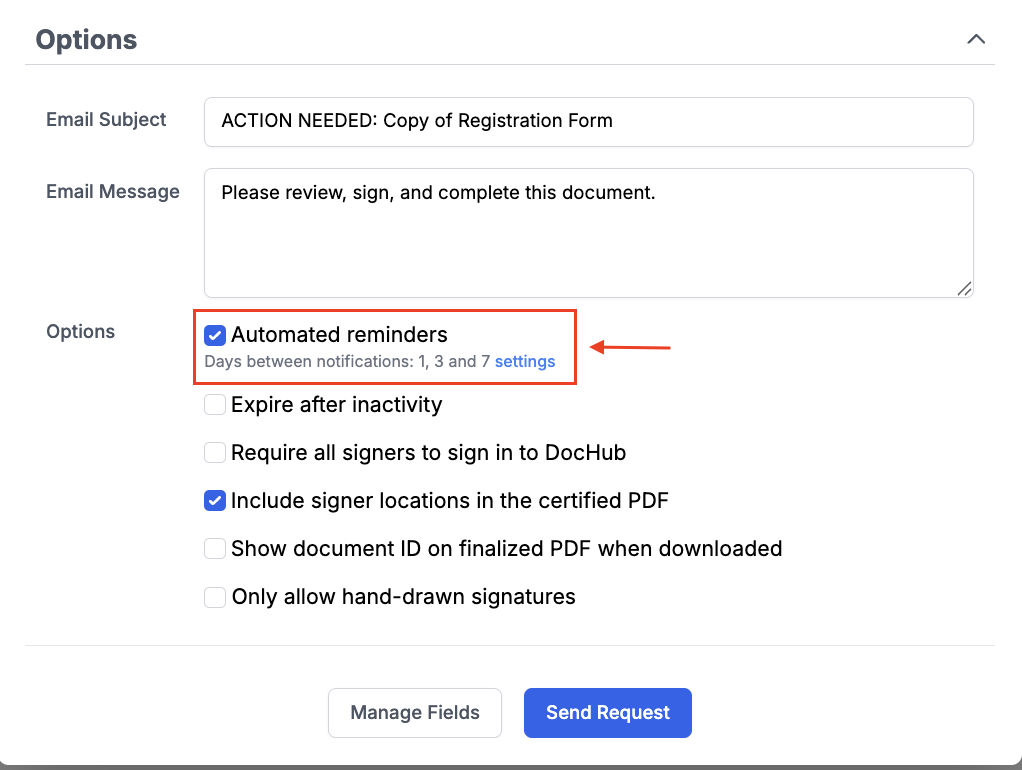The width and height of the screenshot is (1022, 770).
Task: Click the red arrow pointing at reminders
Action: (x=630, y=348)
